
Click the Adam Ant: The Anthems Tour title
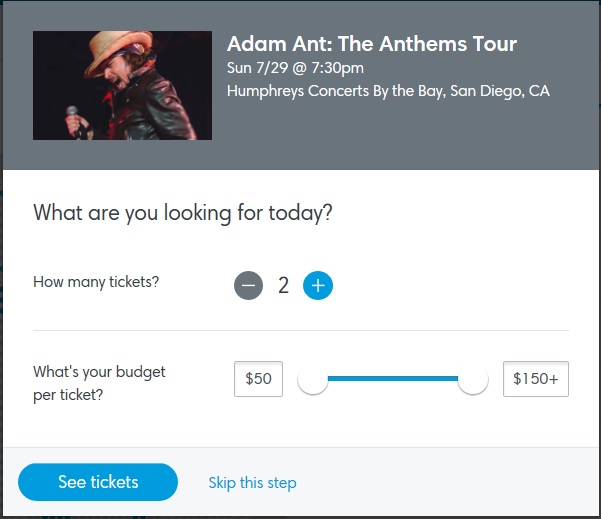pos(372,44)
